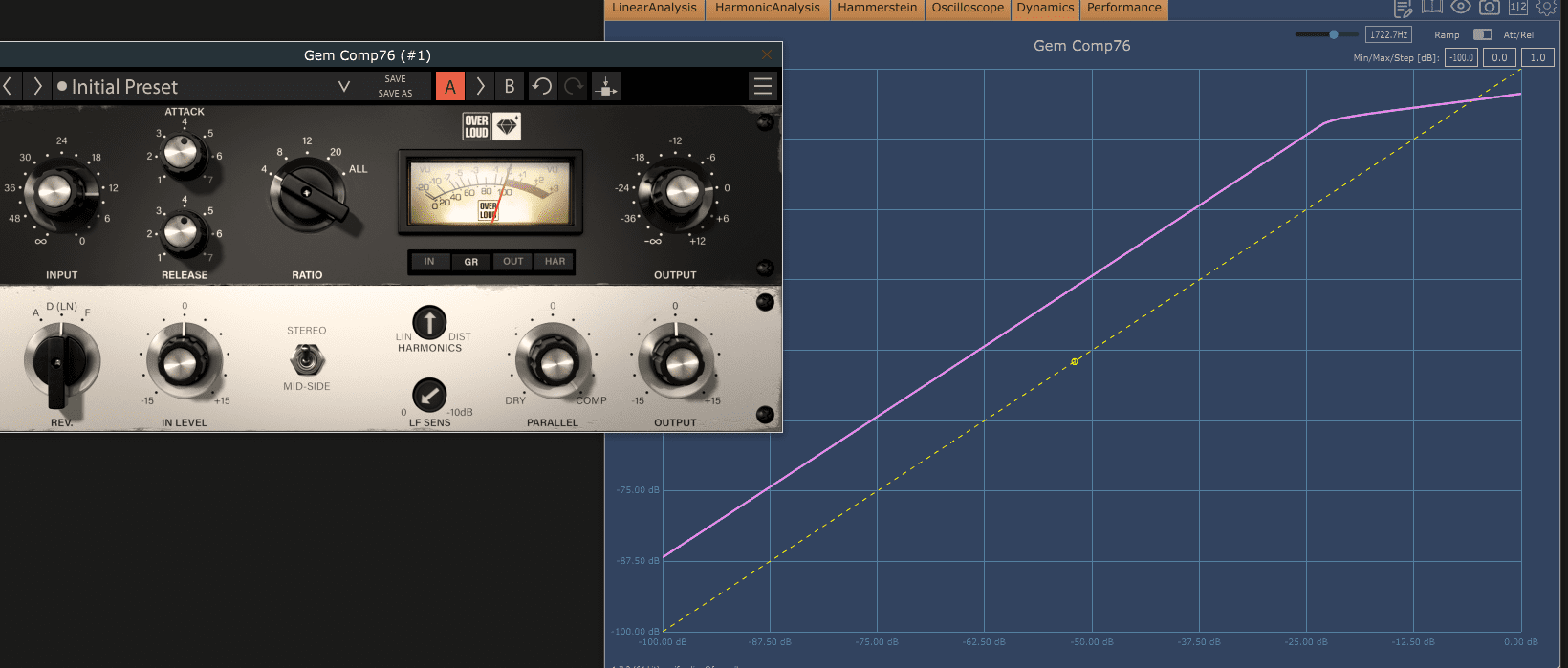Toggle the LF SENS button
Viewport: 1568px width, 668px height.
coord(429,395)
